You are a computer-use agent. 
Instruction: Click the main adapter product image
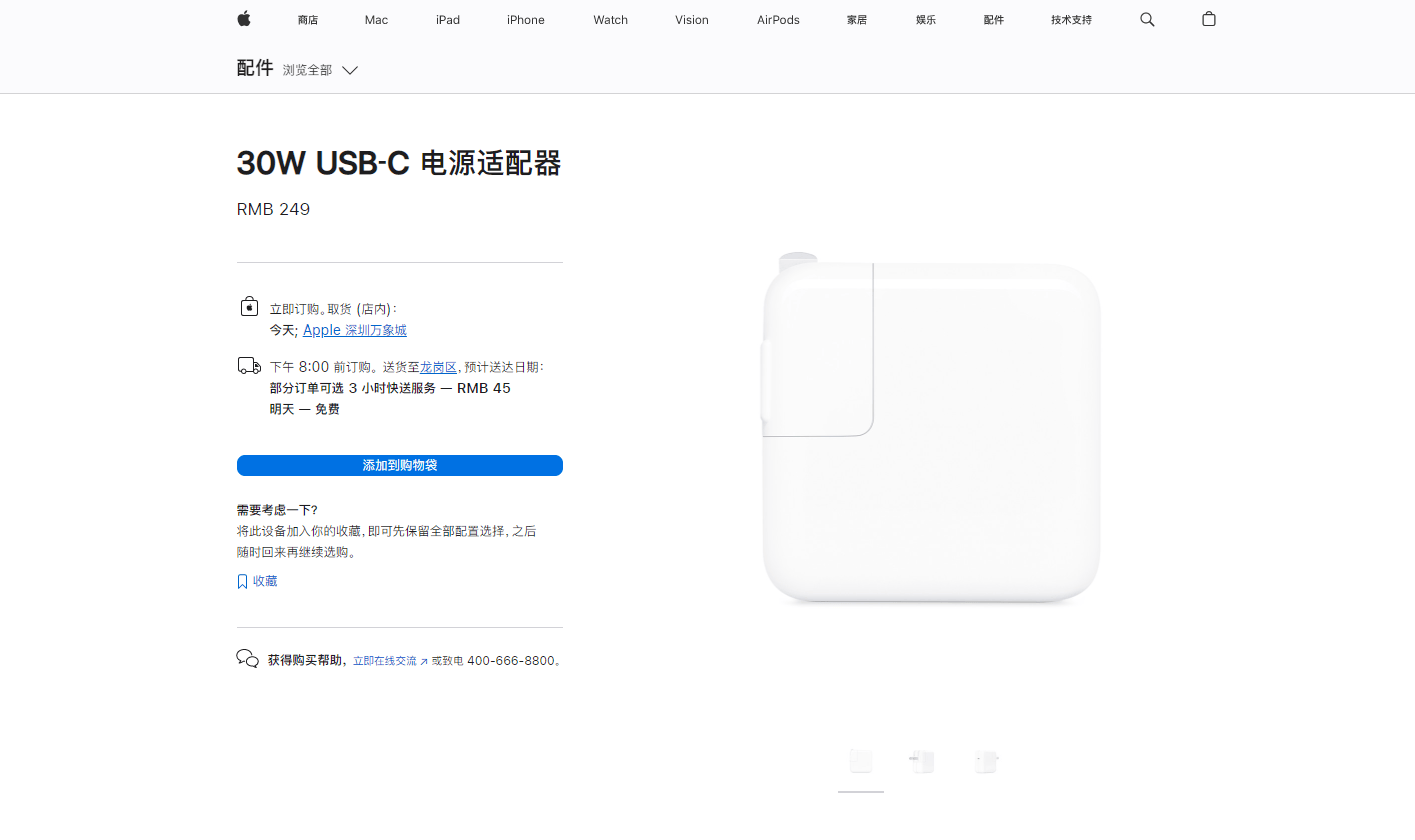pyautogui.click(x=931, y=428)
